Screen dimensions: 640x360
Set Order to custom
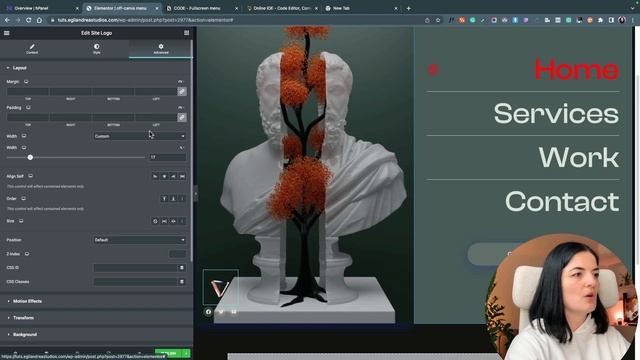tap(182, 199)
